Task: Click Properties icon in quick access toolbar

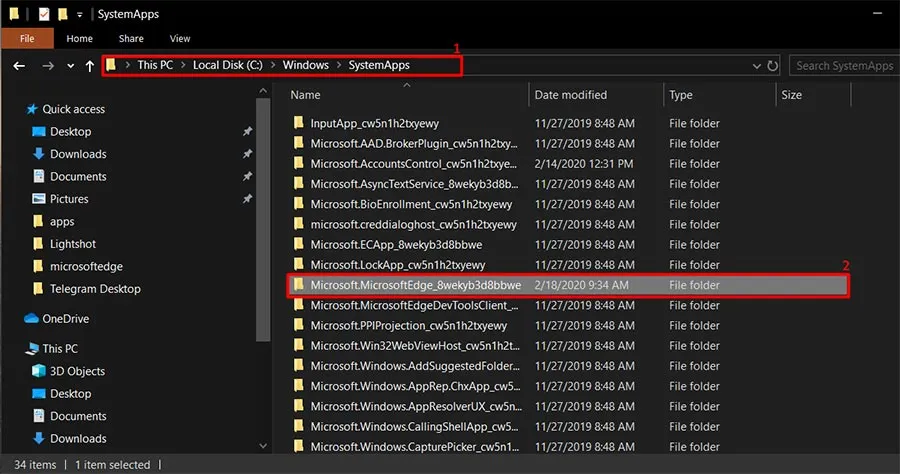Action: (44, 14)
